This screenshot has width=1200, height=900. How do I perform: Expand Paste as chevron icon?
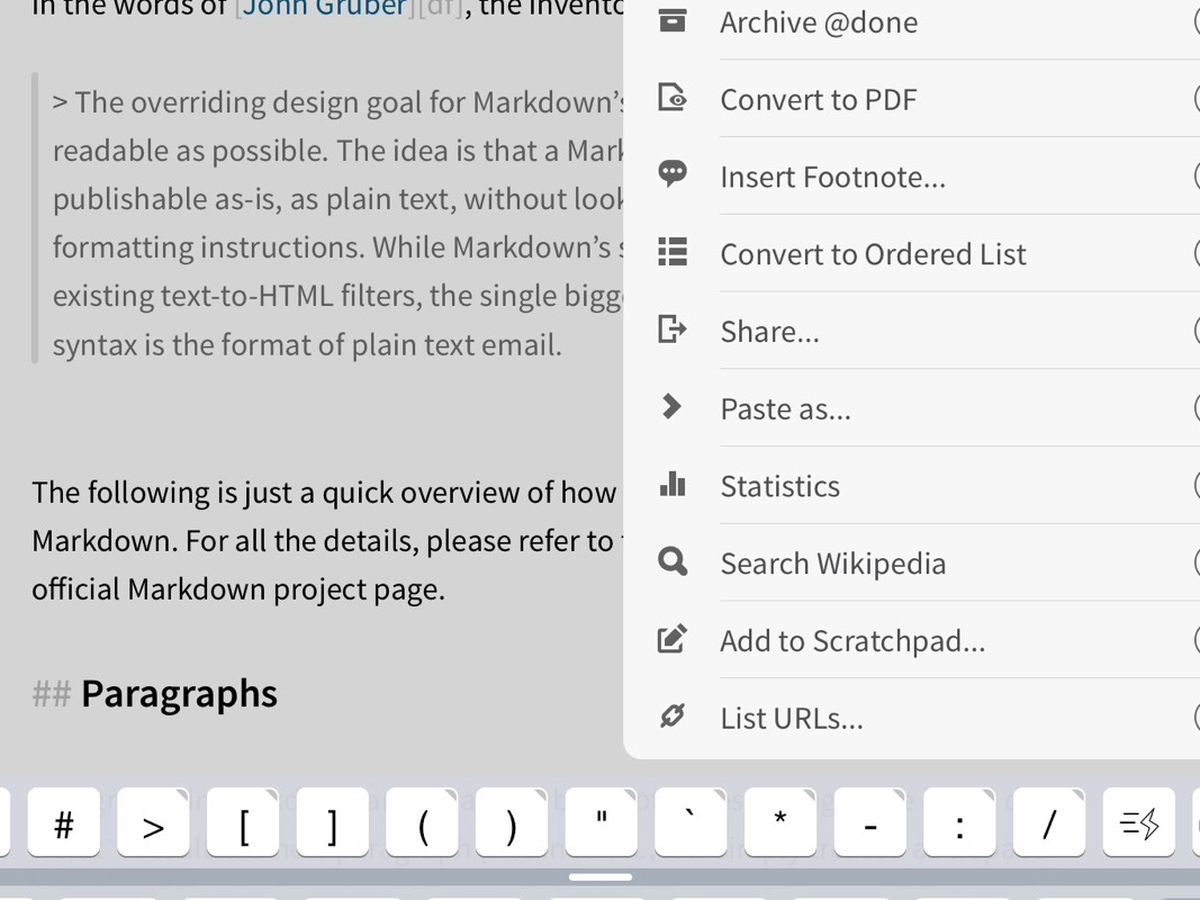pos(672,406)
